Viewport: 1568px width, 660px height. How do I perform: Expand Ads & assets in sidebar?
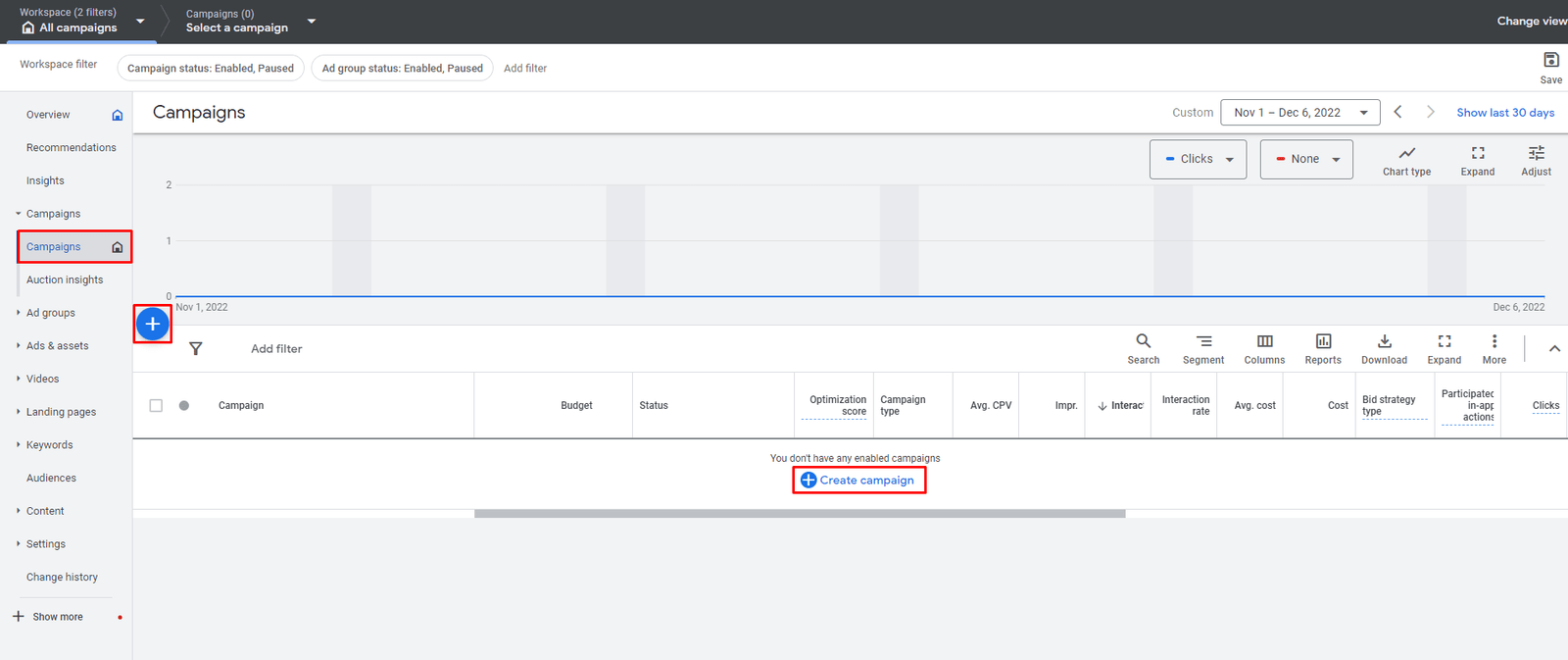pyautogui.click(x=18, y=345)
